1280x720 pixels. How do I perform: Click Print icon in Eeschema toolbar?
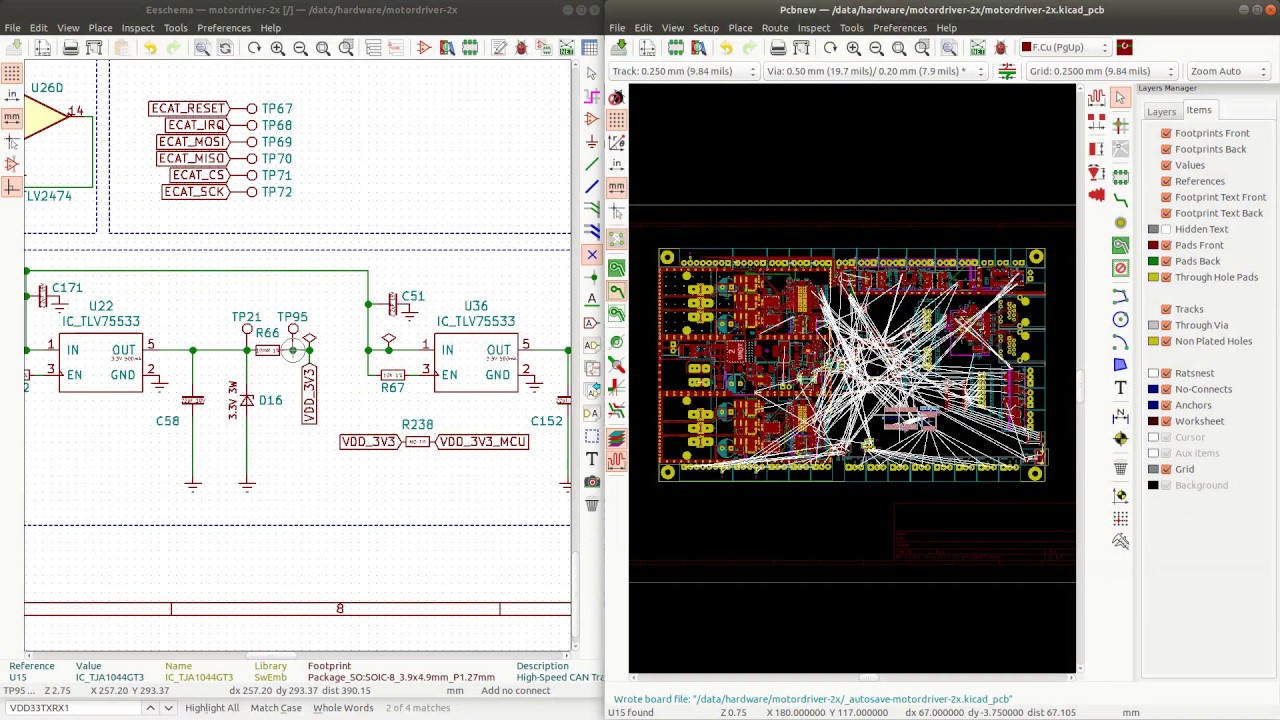pyautogui.click(x=71, y=48)
